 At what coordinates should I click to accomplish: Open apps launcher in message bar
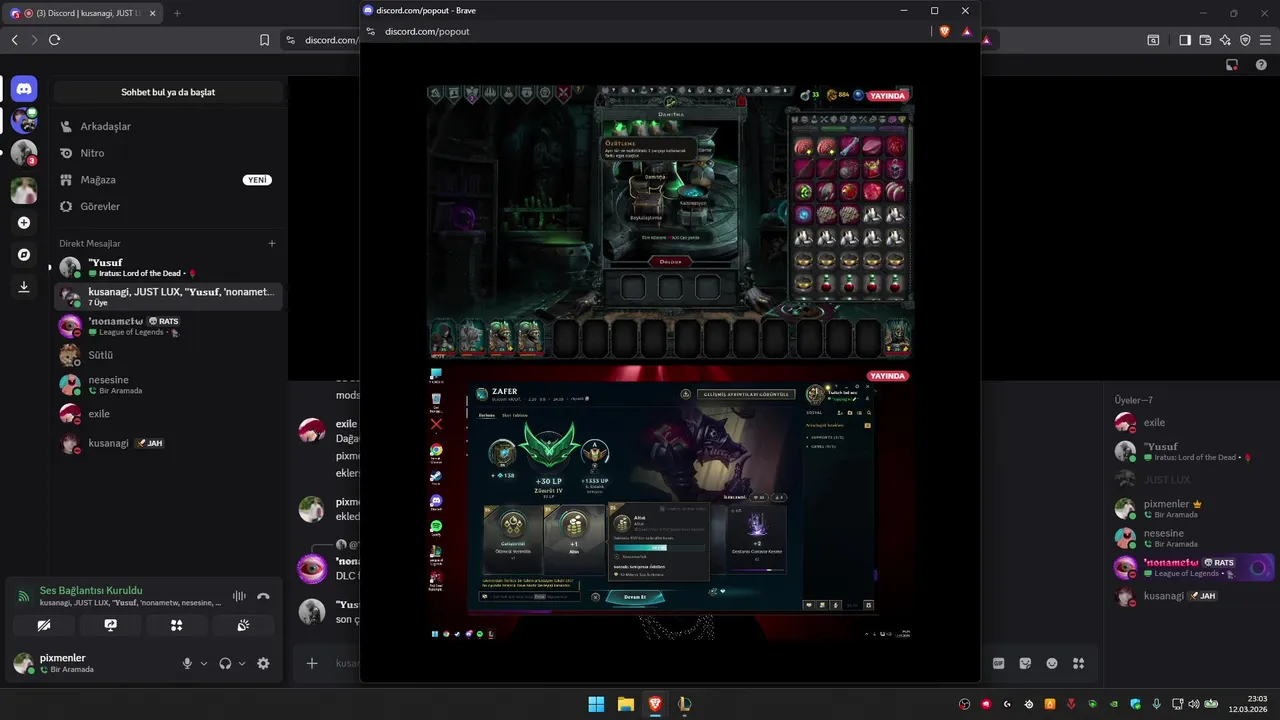click(1079, 663)
